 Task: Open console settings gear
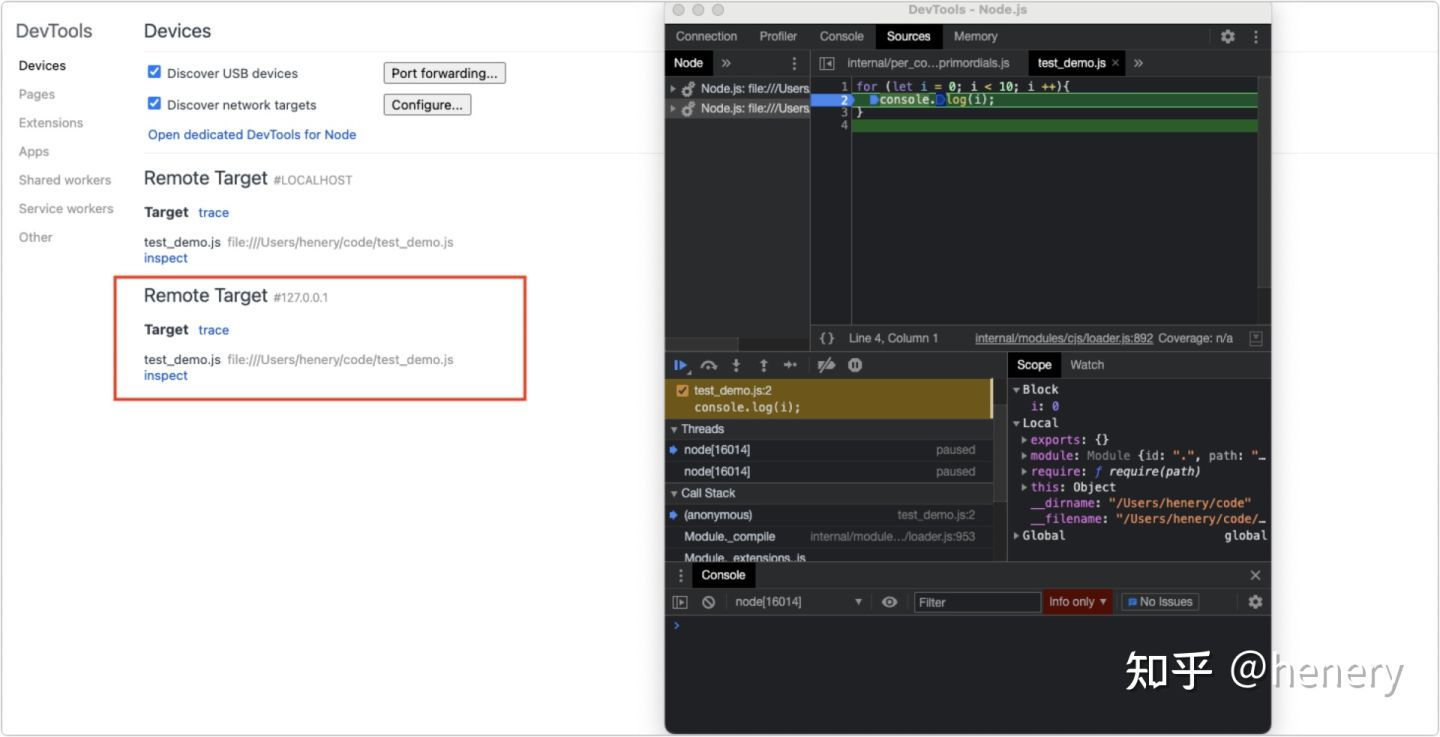[x=1255, y=602]
